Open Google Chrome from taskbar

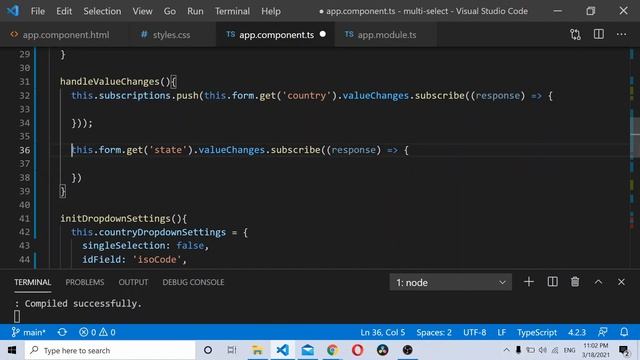click(333, 350)
